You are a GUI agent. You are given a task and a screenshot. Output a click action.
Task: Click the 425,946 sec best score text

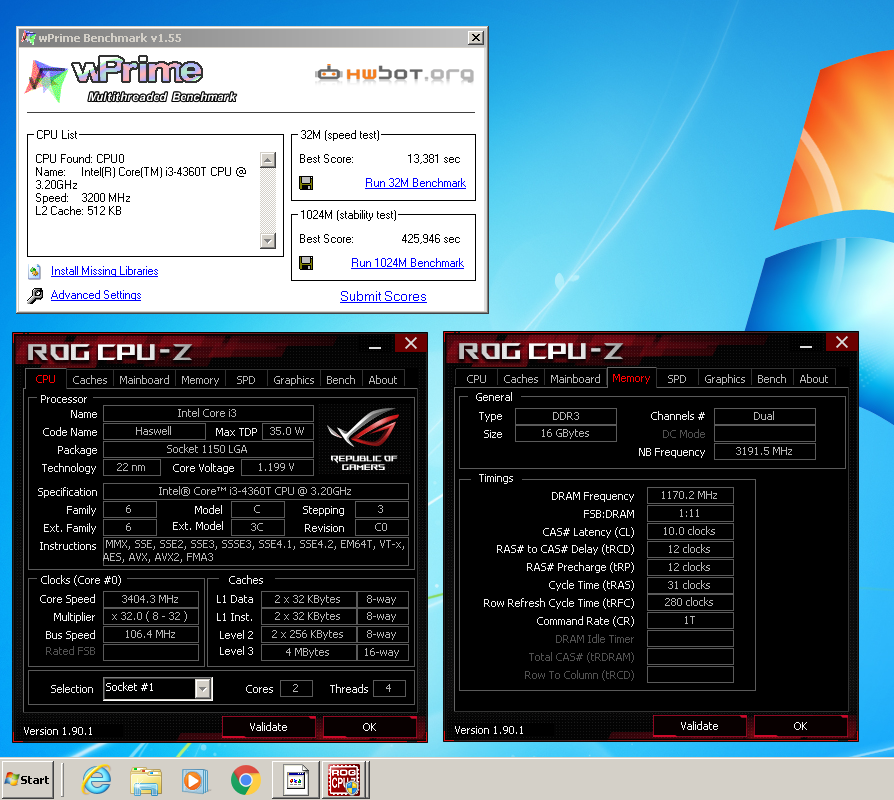(430, 239)
